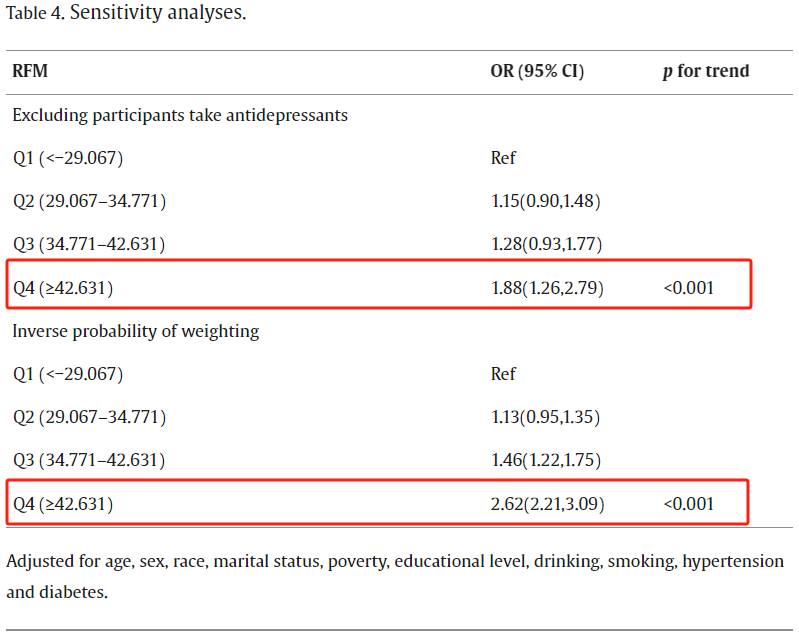Viewport: 799px width, 644px height.
Task: Click the first <0.001 p-value
Action: [688, 288]
